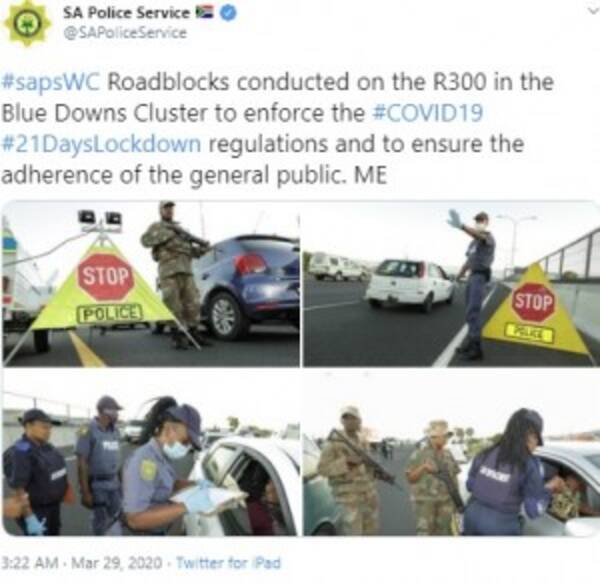Click the South African flag emoji
The width and height of the screenshot is (600, 584).
(205, 13)
